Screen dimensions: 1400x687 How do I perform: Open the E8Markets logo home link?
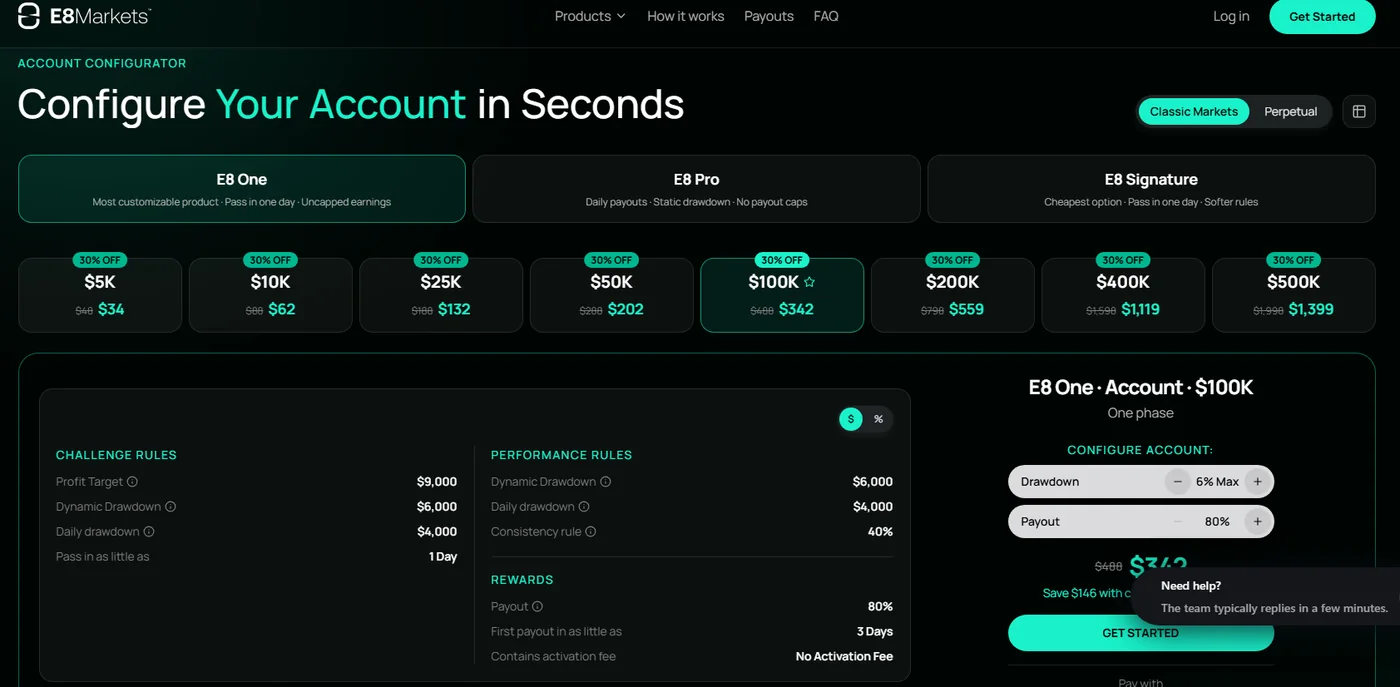point(85,16)
